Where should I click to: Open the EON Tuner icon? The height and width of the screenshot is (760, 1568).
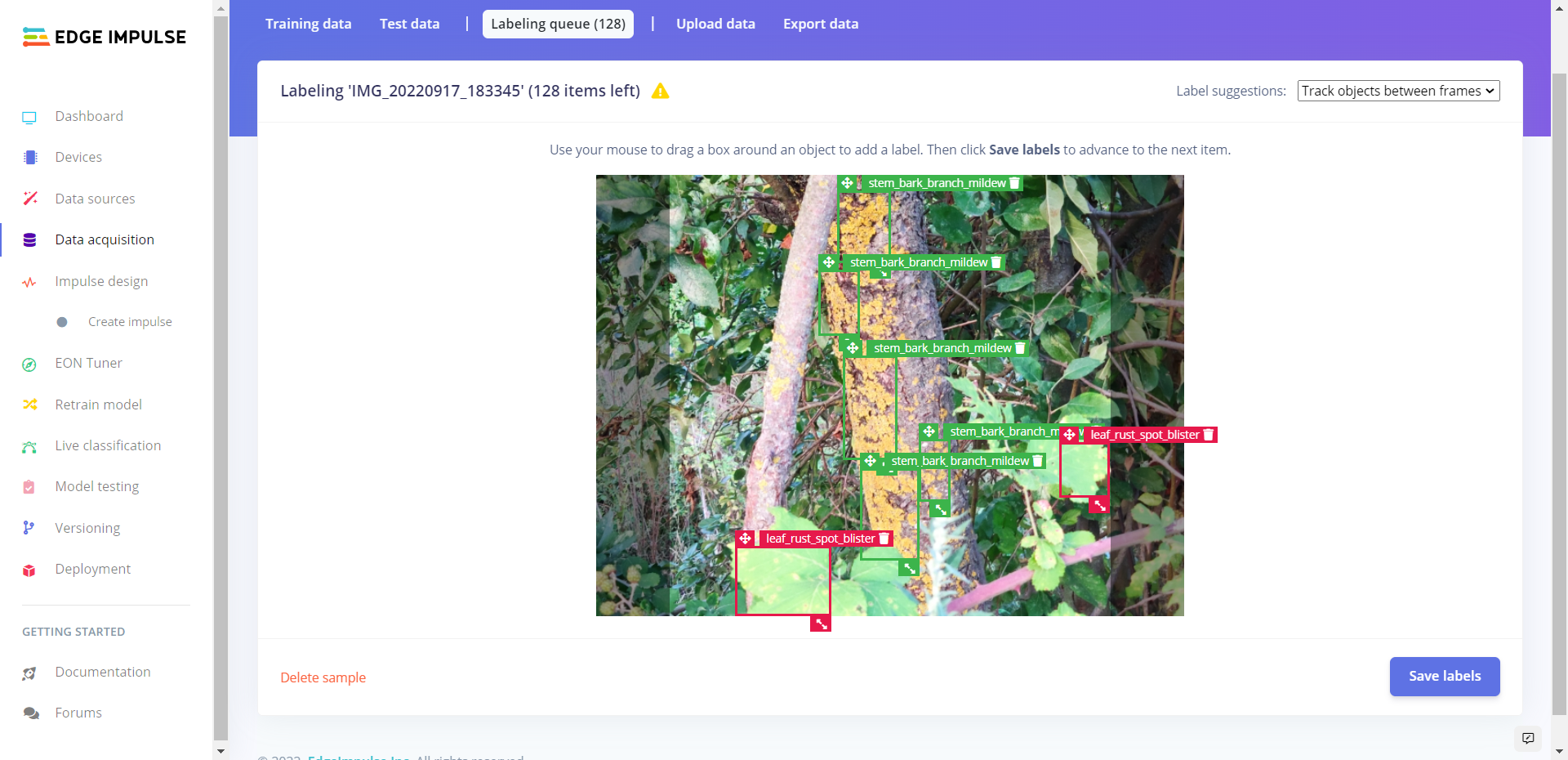[x=29, y=364]
